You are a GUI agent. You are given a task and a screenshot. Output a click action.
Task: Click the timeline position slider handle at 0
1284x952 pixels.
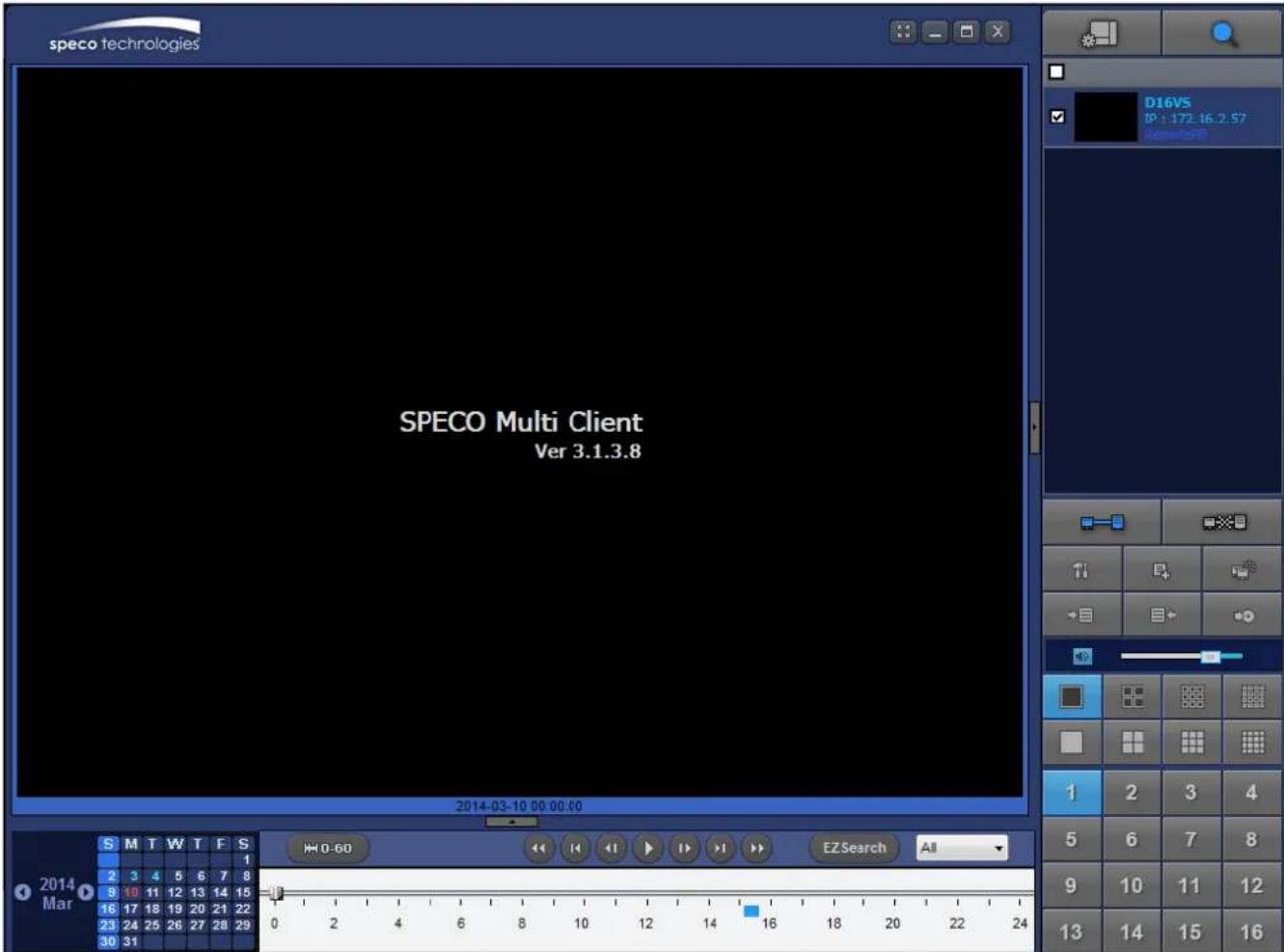pos(276,893)
